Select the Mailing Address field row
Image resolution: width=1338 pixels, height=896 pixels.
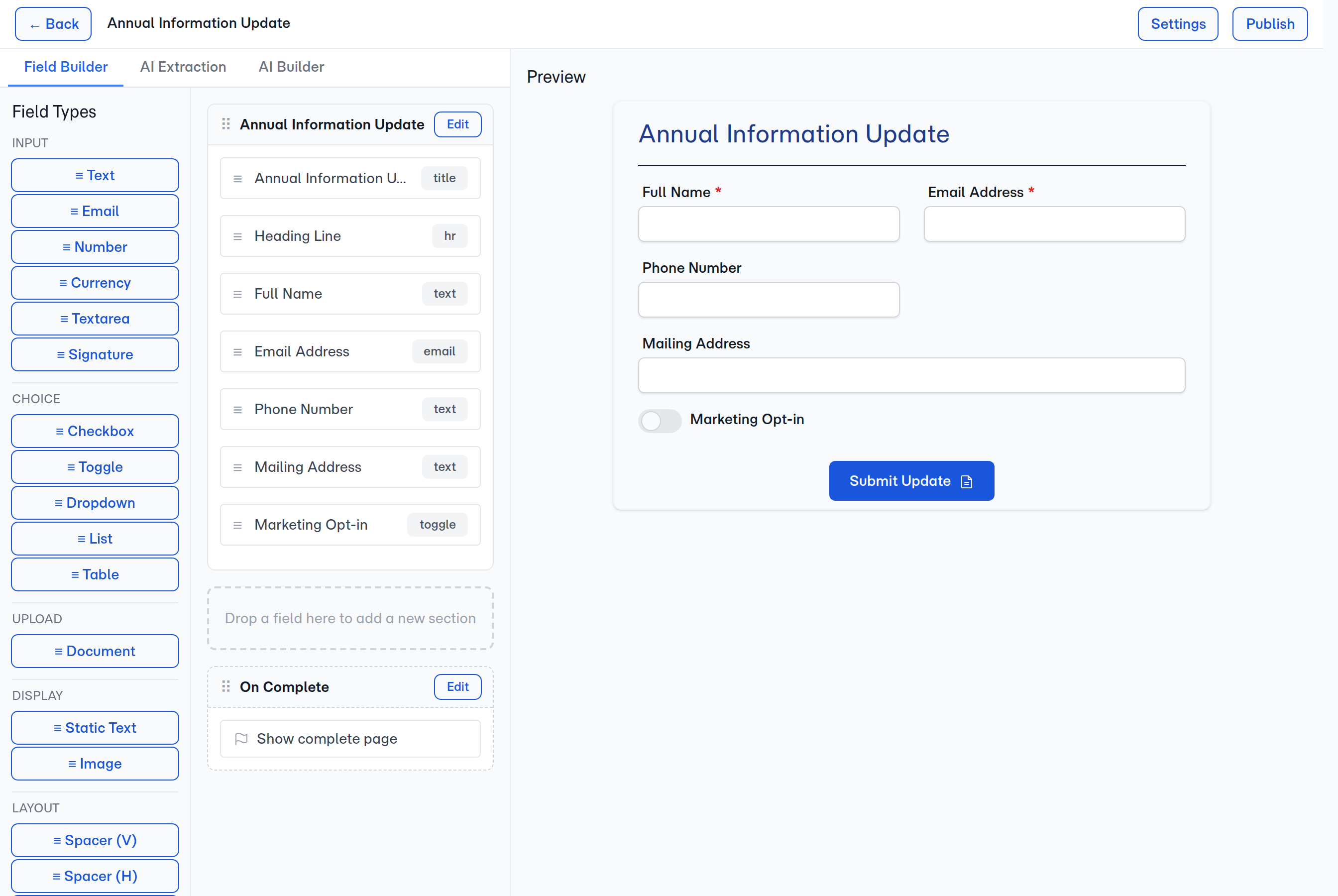(x=350, y=467)
